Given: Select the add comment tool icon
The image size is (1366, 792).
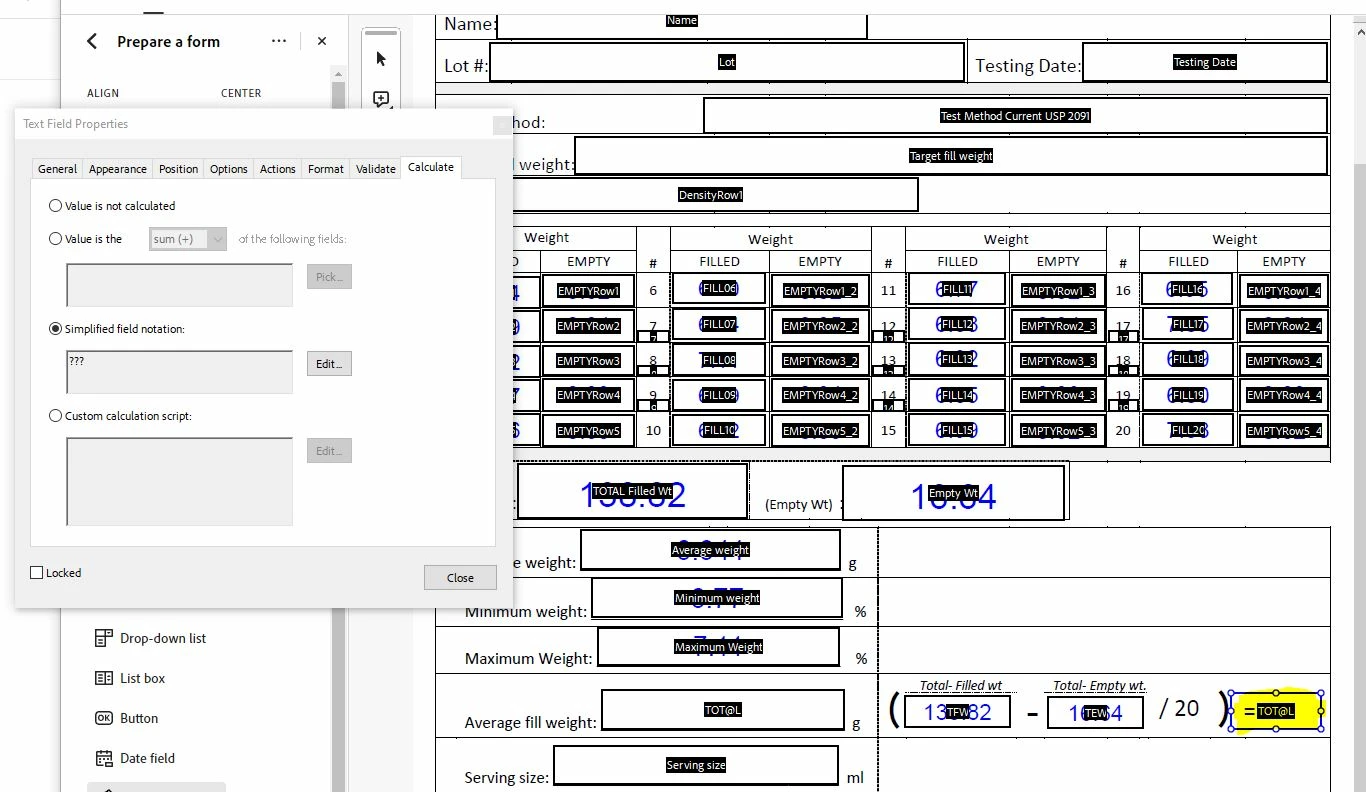Looking at the screenshot, I should point(381,99).
